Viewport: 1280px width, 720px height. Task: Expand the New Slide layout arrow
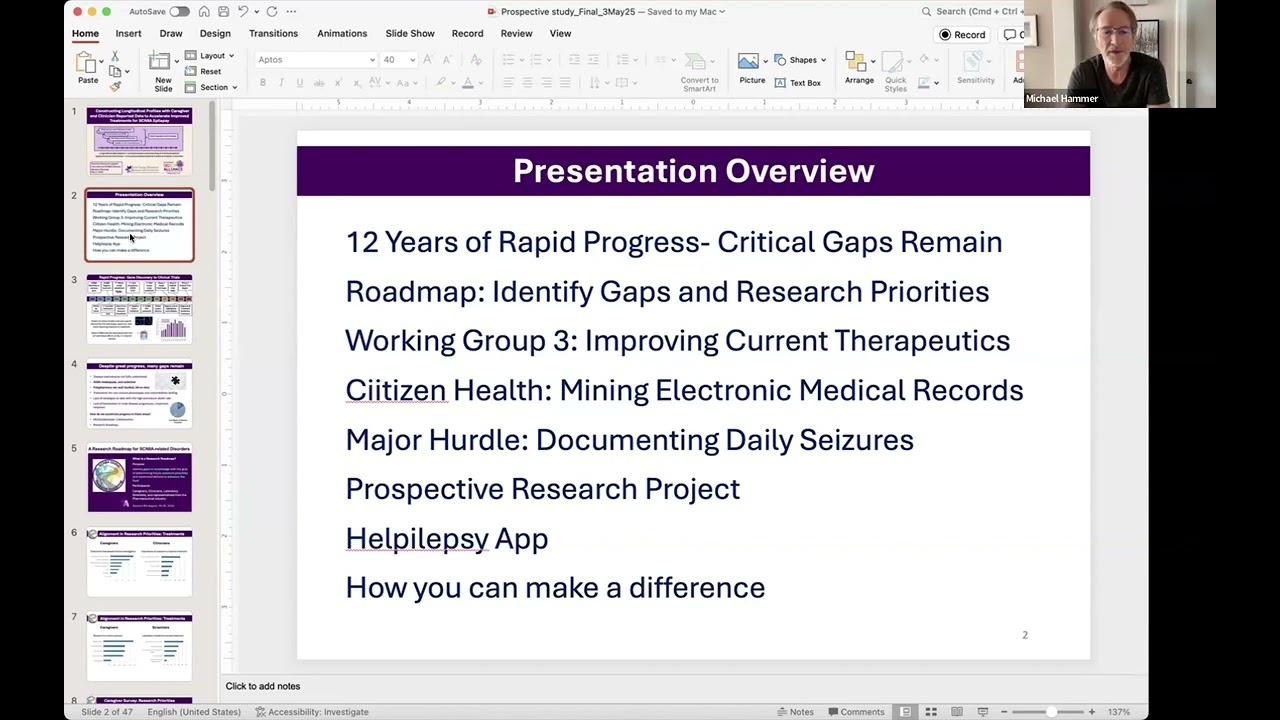176,62
